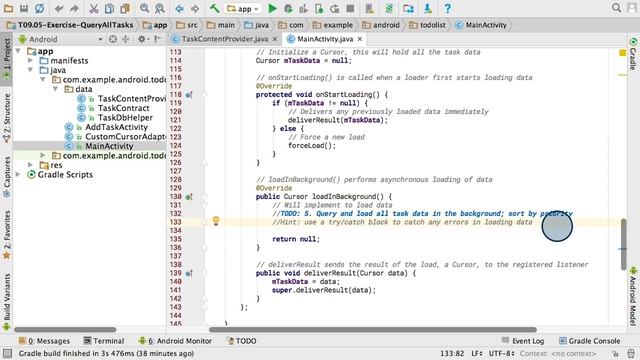The height and width of the screenshot is (360, 640).
Task: Open the Messages tool window
Action: pos(44,341)
